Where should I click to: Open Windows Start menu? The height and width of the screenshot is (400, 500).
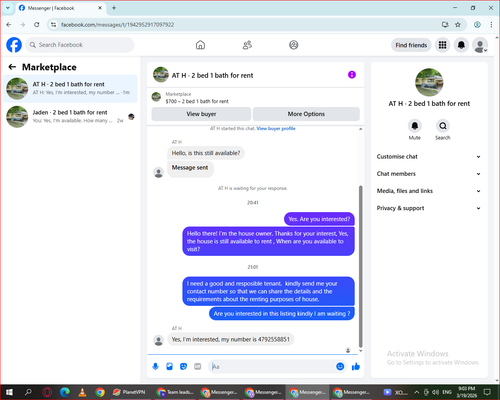(x=9, y=392)
